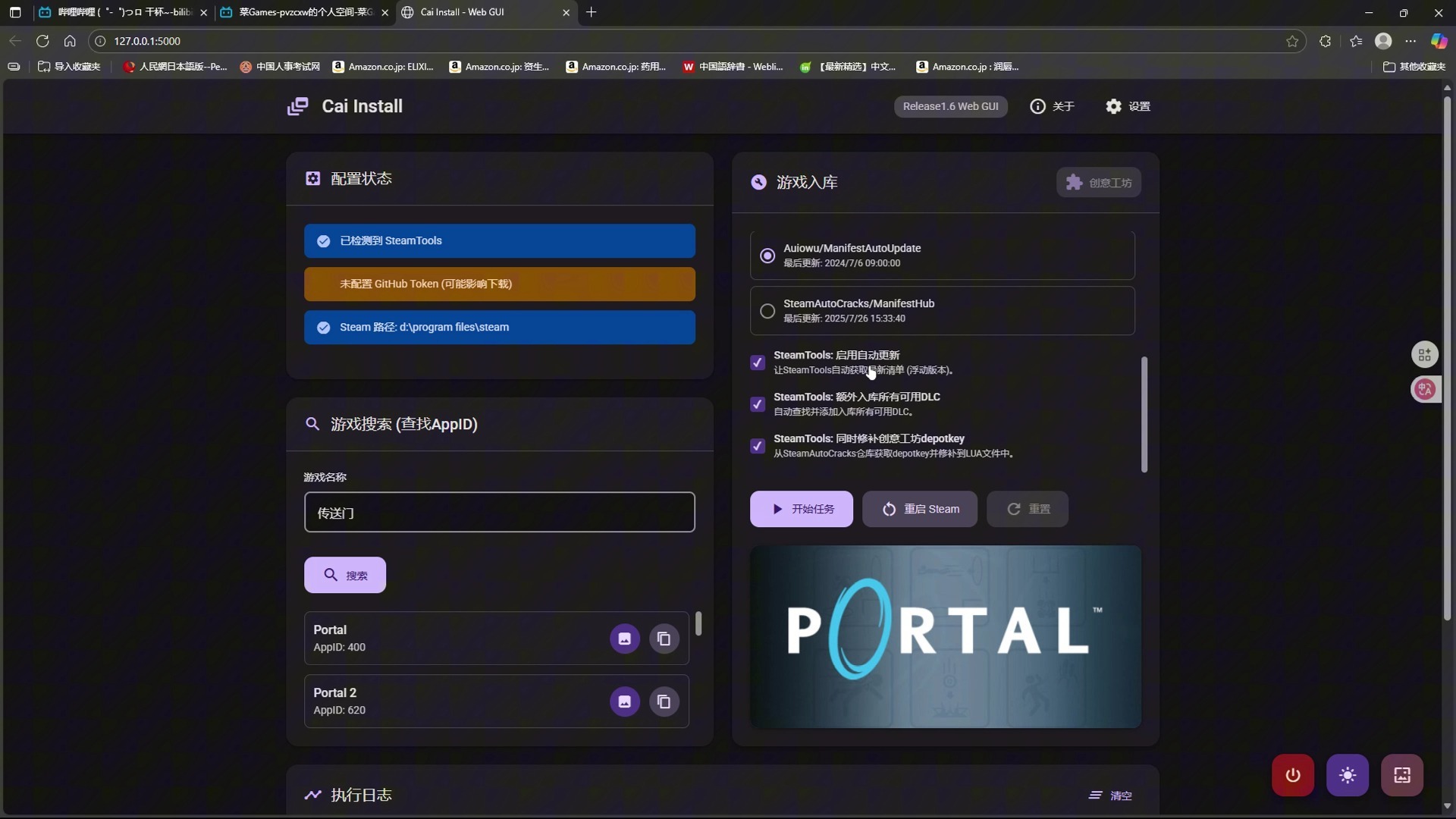The image size is (1456, 819).
Task: Click the pink wallpaper image floating button
Action: tap(1402, 775)
